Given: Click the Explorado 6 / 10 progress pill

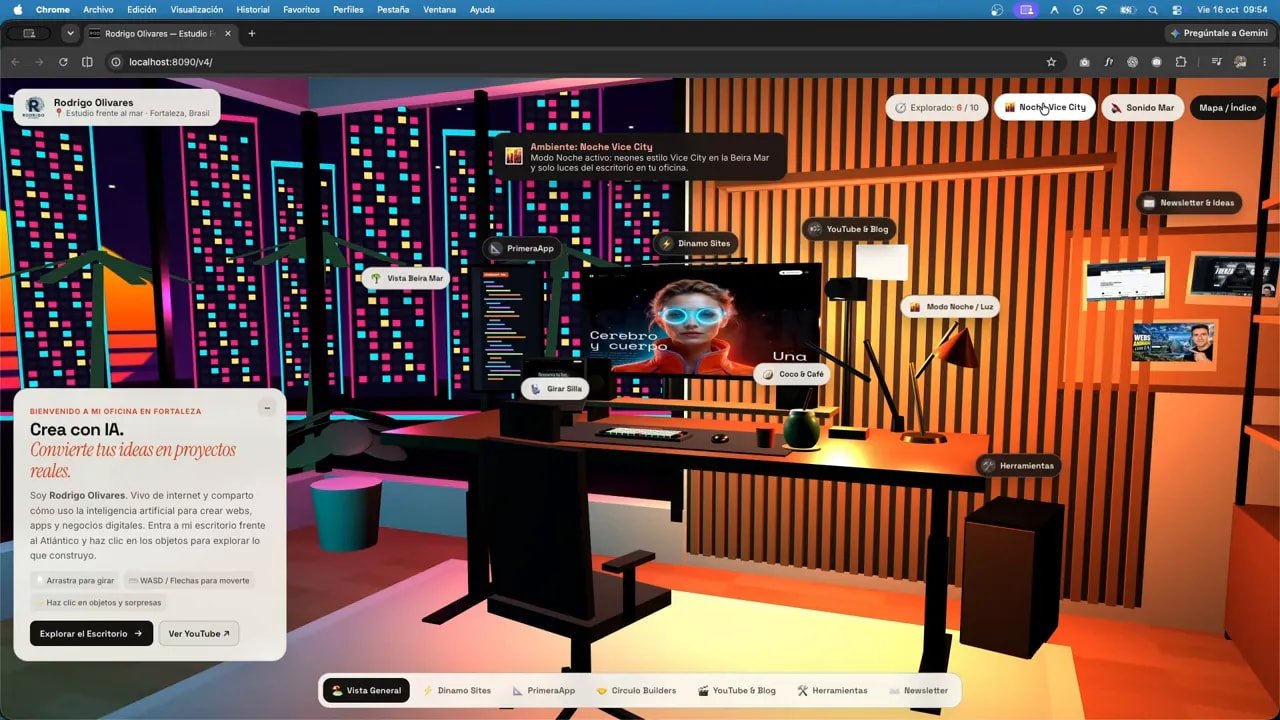Looking at the screenshot, I should 937,108.
